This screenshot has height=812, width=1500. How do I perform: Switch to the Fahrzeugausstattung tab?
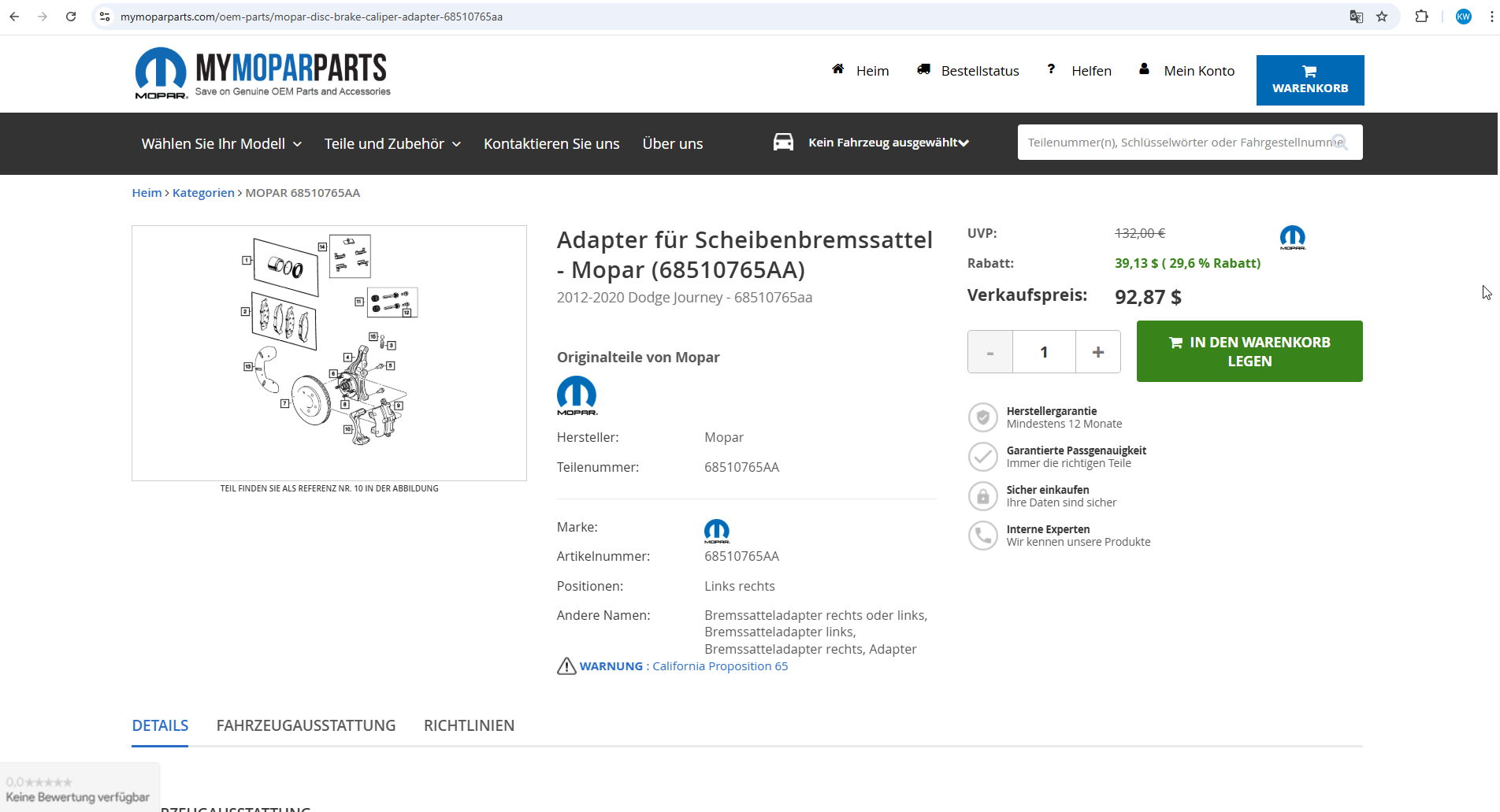(306, 725)
